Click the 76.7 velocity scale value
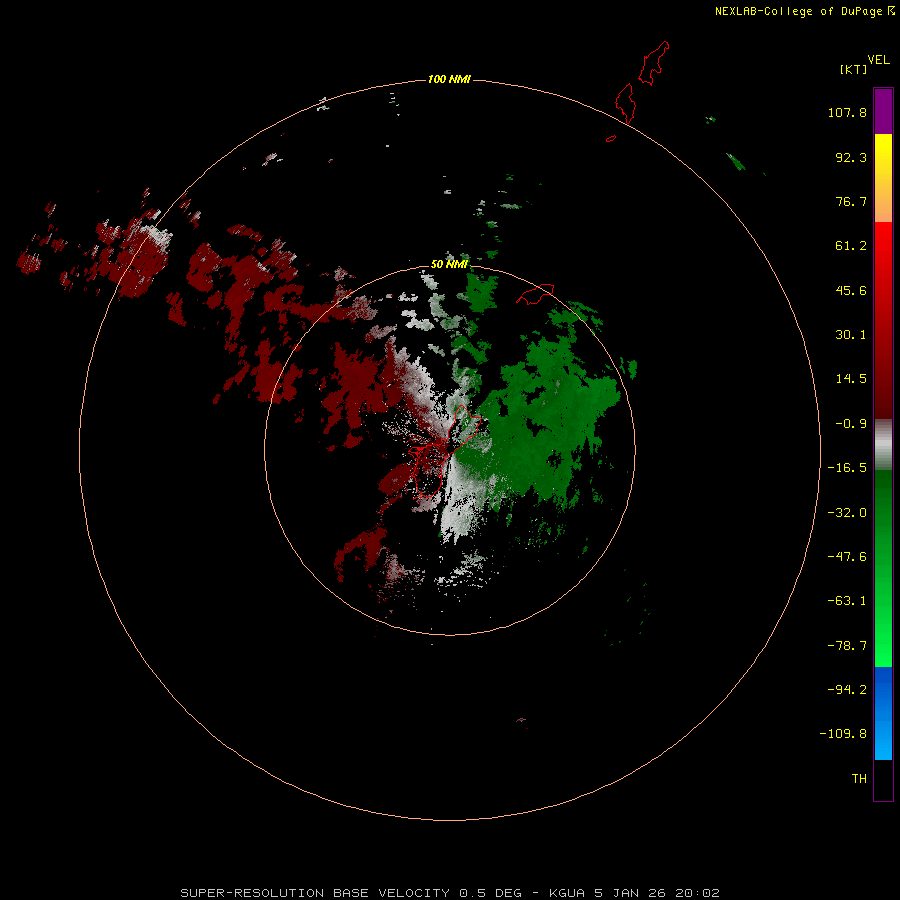This screenshot has height=900, width=900. point(851,201)
